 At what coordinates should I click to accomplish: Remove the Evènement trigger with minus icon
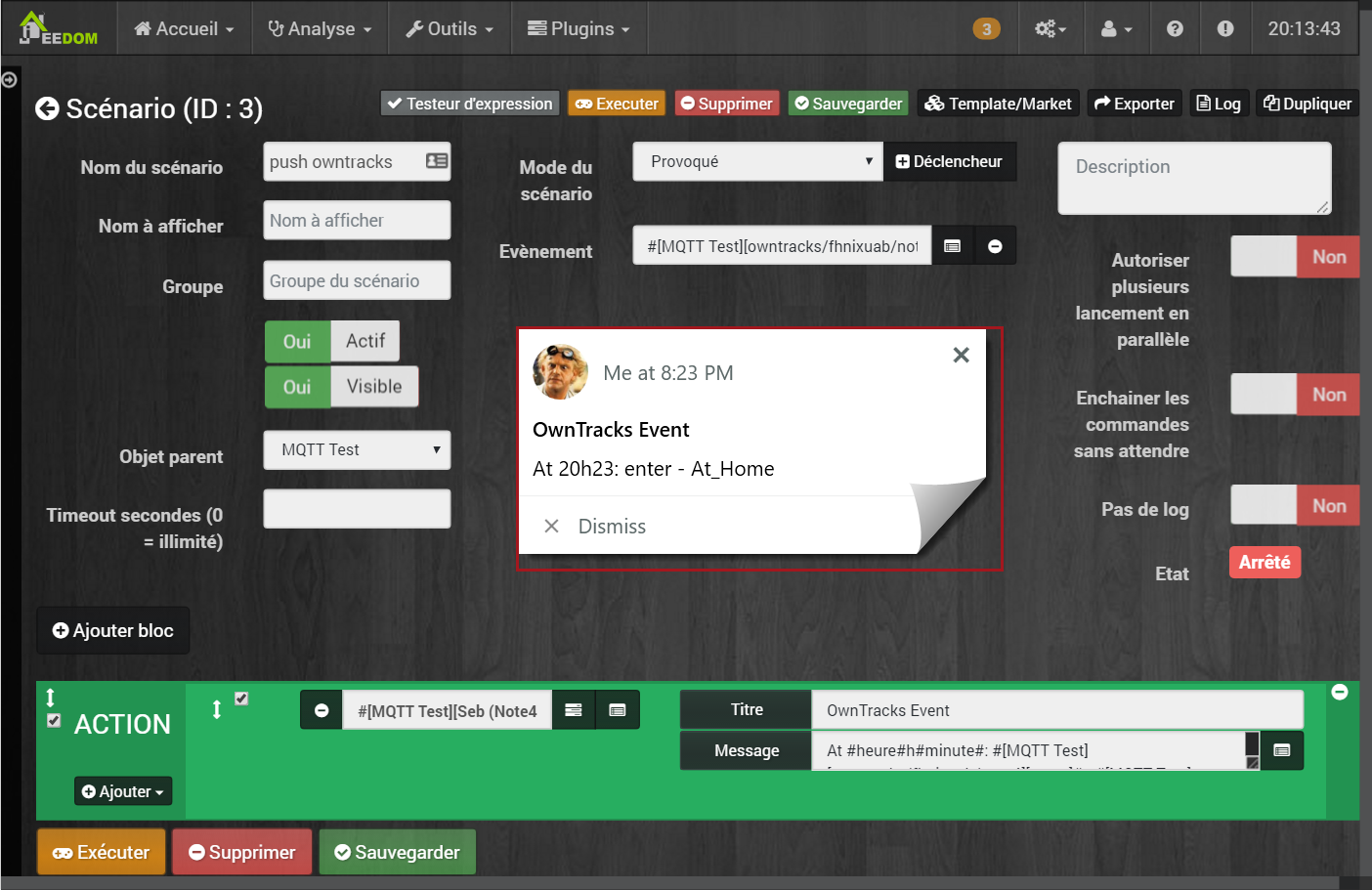point(995,246)
